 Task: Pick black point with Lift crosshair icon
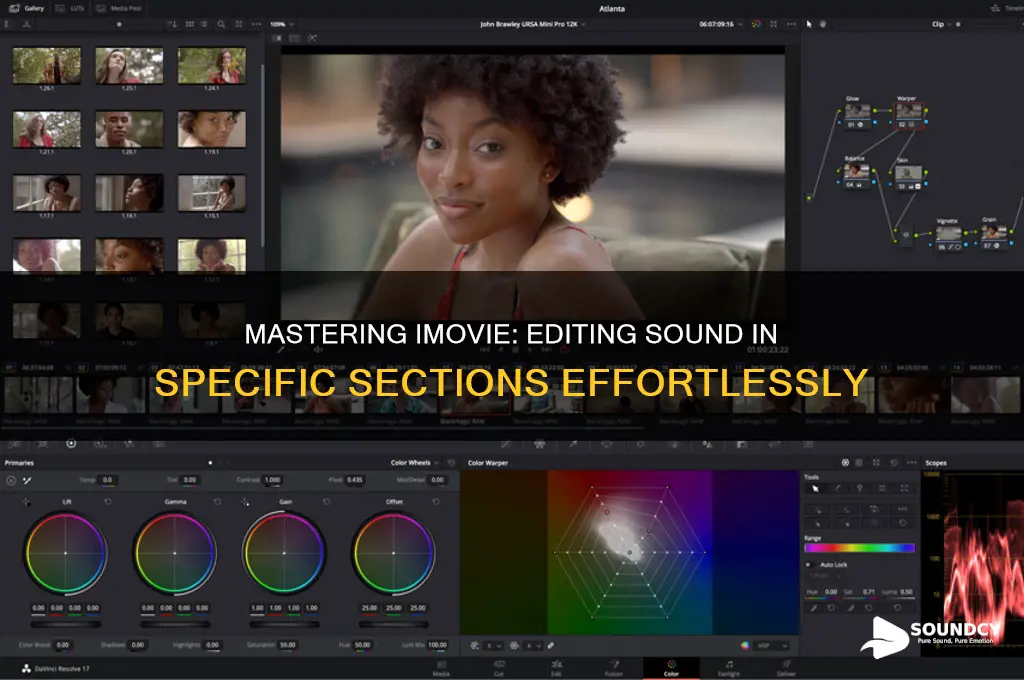26,502
